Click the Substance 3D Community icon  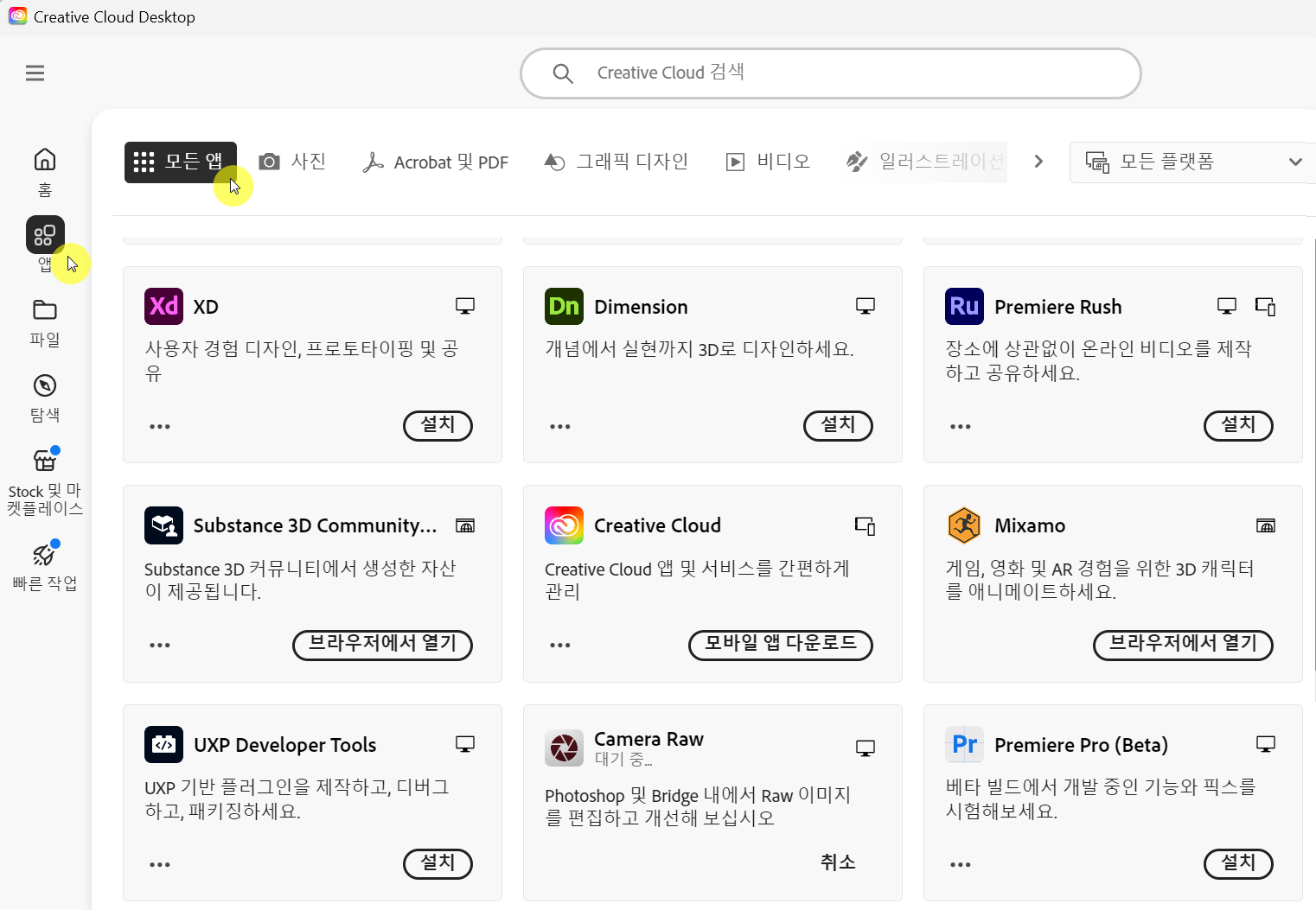coord(163,525)
